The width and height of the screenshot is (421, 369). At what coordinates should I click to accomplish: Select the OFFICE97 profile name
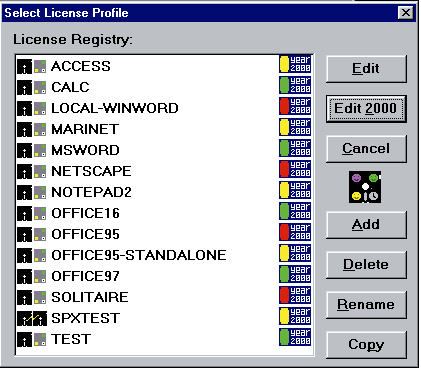pos(85,276)
